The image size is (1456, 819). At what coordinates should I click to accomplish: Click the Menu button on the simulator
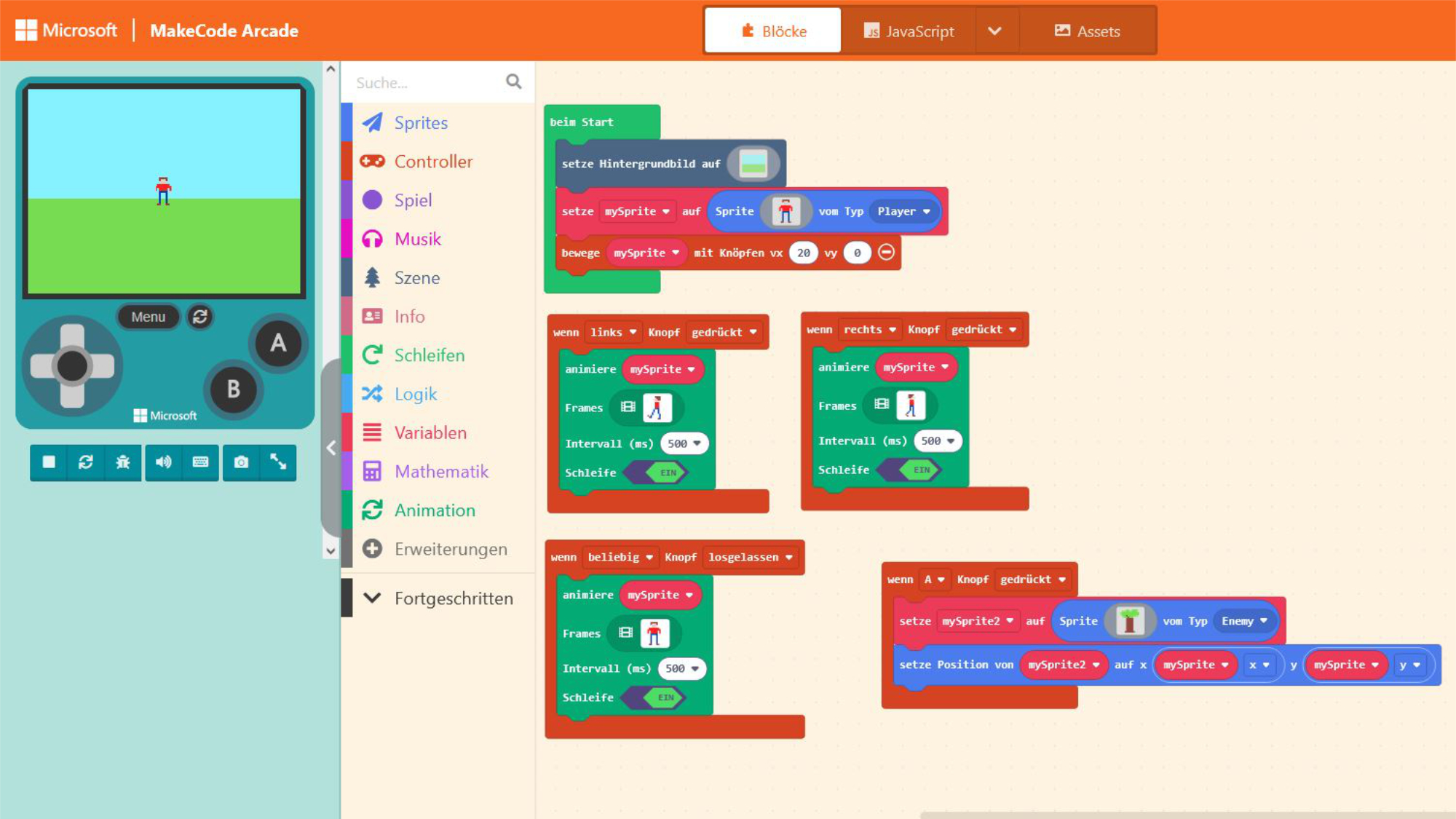(x=149, y=317)
